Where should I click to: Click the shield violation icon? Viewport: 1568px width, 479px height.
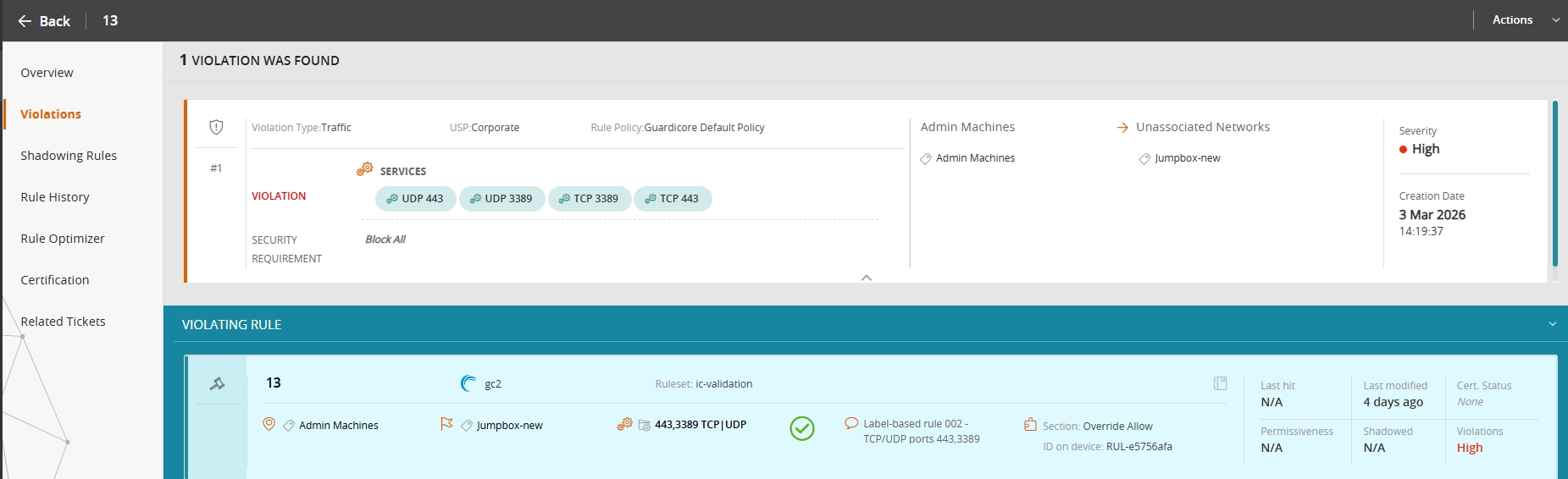click(216, 127)
